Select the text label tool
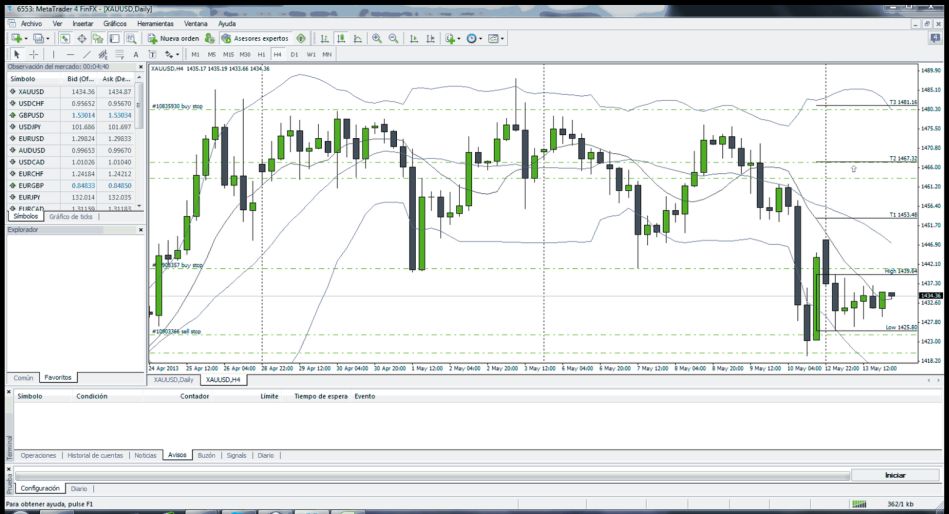This screenshot has width=949, height=514. (135, 54)
